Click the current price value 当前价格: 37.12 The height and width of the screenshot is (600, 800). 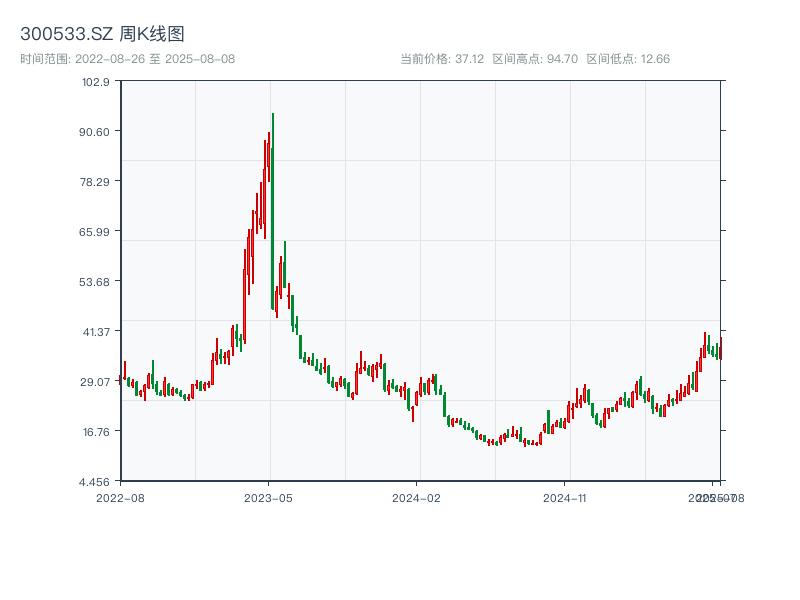(442, 59)
